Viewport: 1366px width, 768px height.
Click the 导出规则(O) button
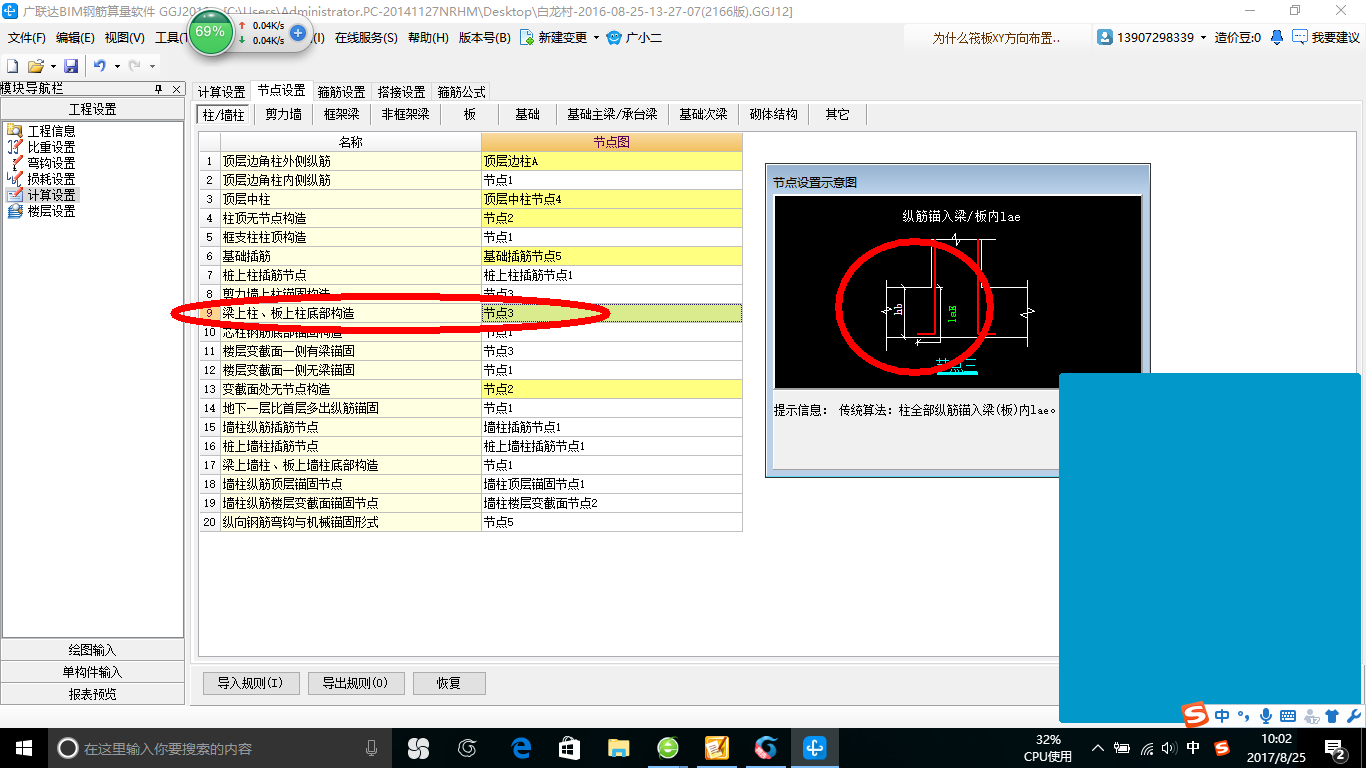[x=356, y=684]
